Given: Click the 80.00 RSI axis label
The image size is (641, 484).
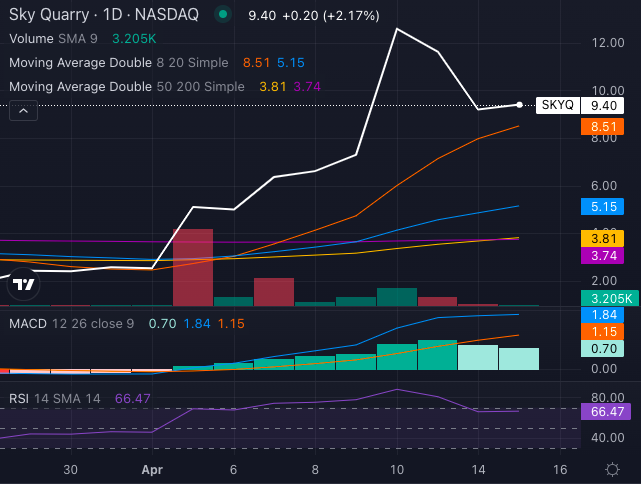Looking at the screenshot, I should [607, 398].
